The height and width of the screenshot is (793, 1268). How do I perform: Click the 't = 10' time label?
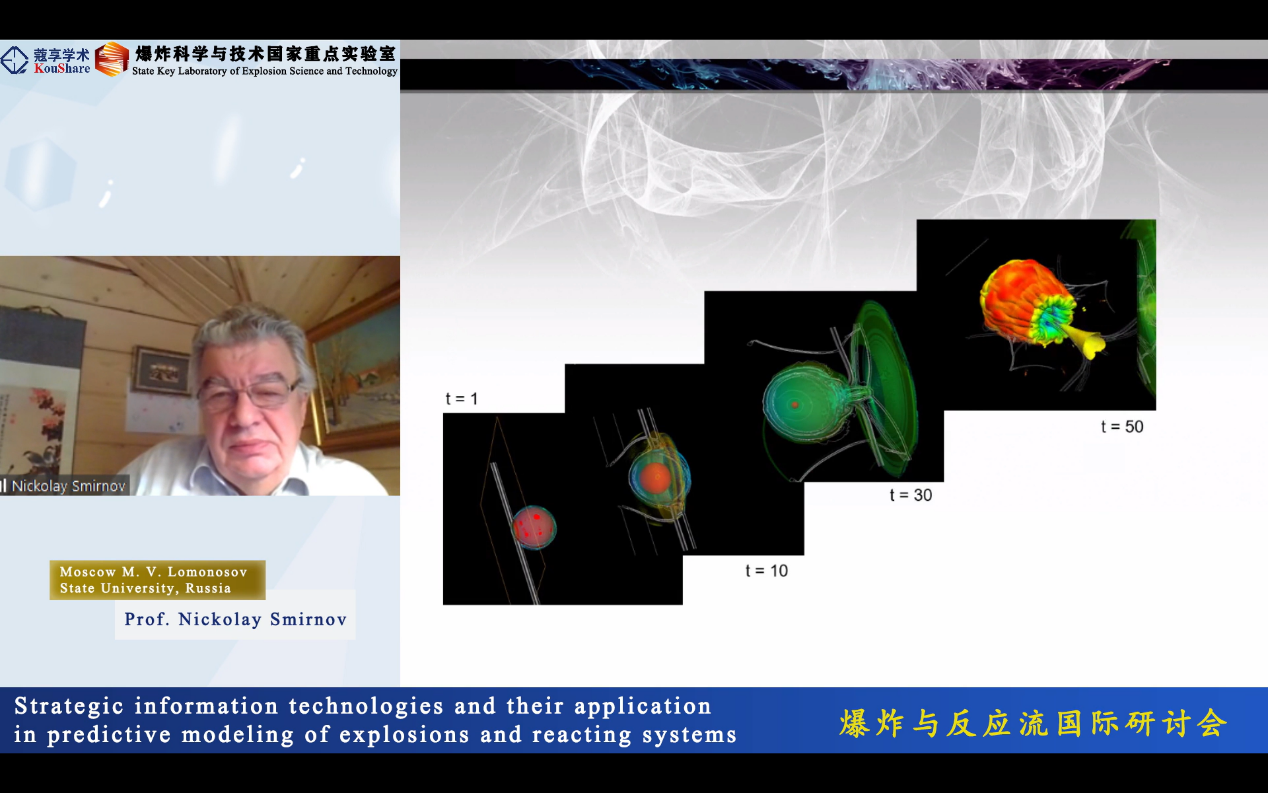tap(766, 571)
